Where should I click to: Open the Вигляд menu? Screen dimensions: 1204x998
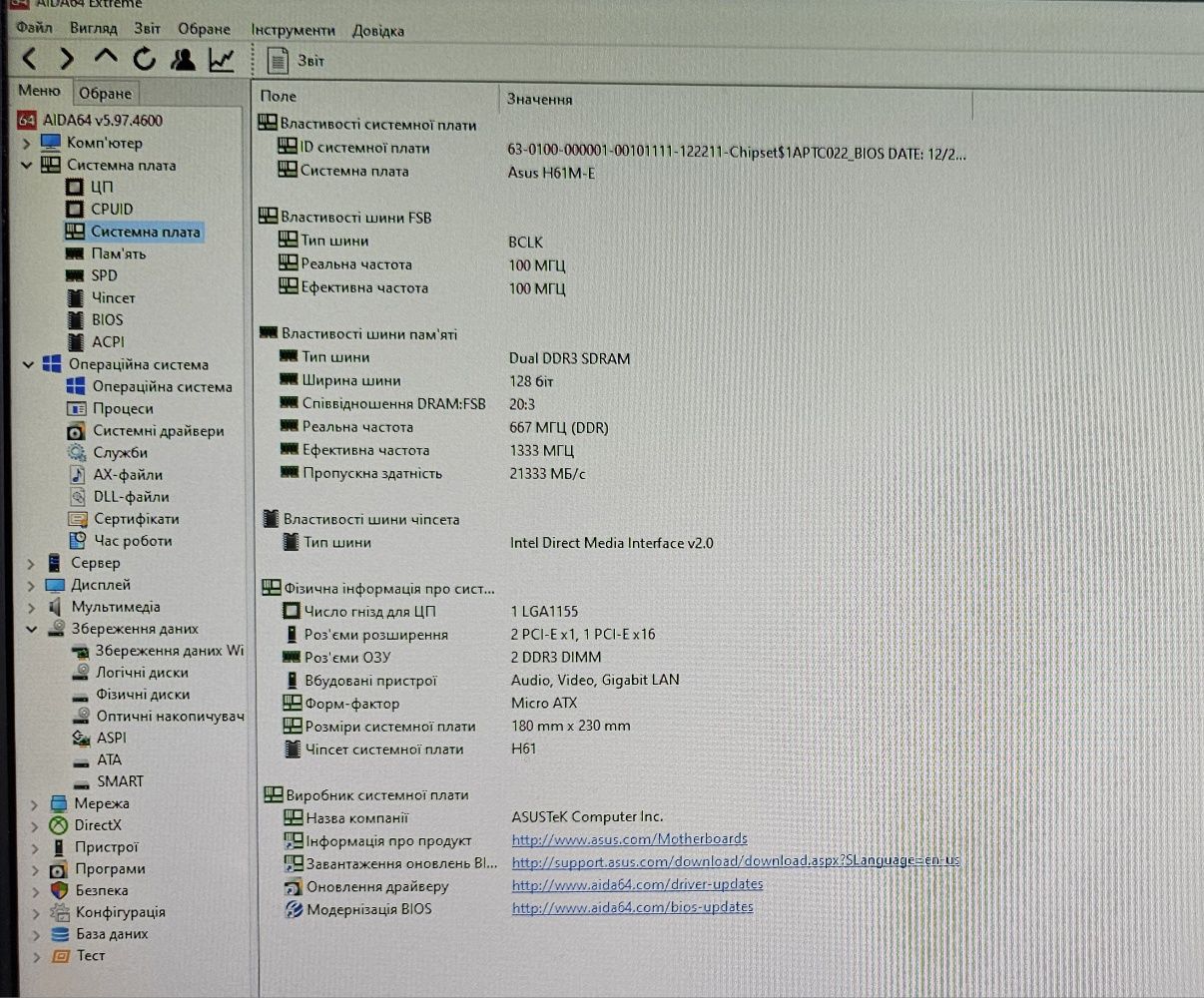93,28
